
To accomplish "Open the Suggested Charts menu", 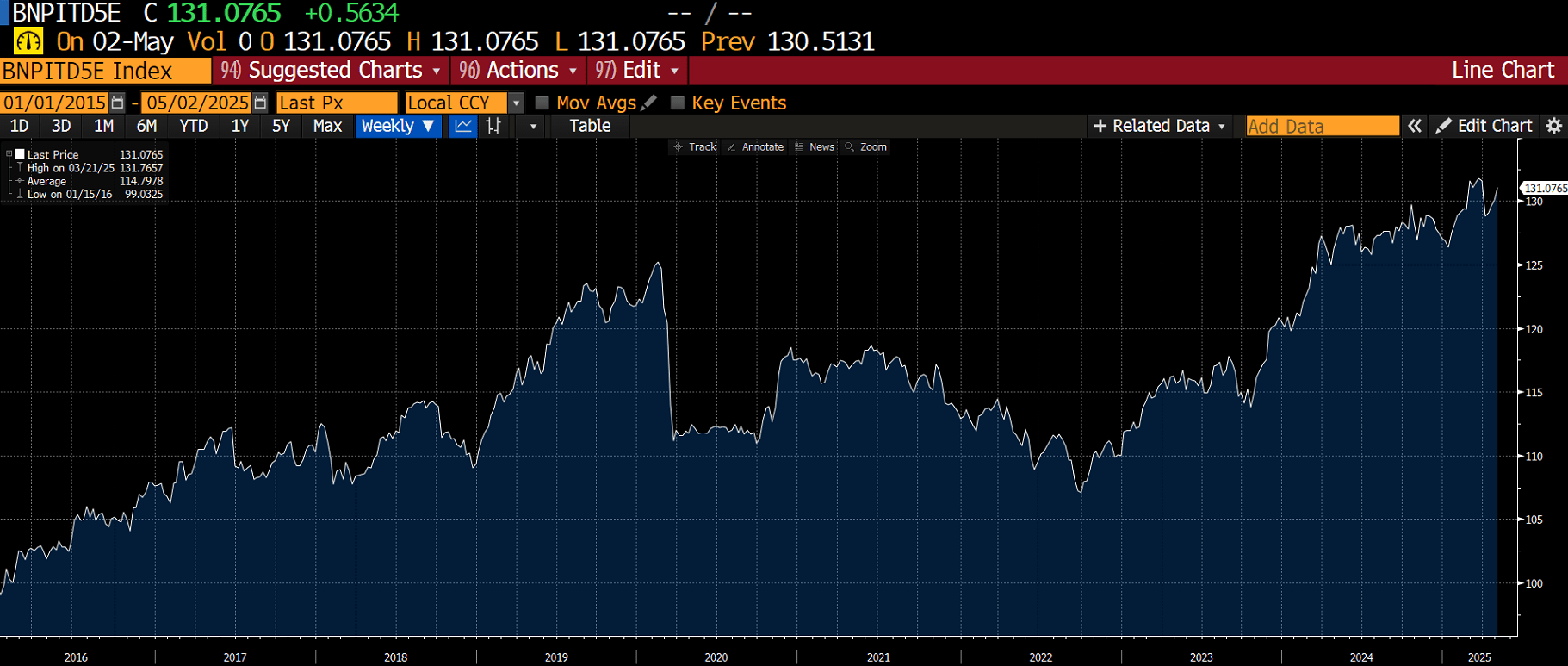I will coord(330,70).
